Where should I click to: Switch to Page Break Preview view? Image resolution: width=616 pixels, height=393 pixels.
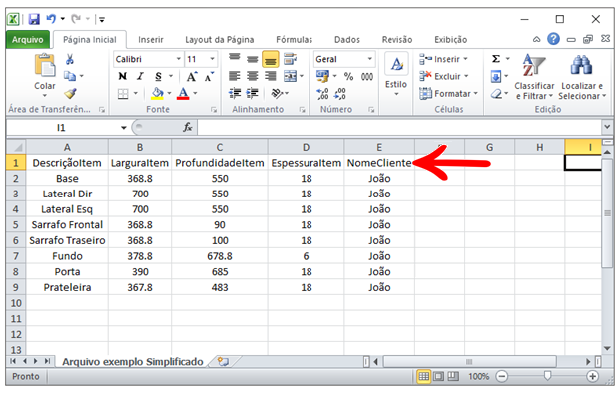[453, 376]
